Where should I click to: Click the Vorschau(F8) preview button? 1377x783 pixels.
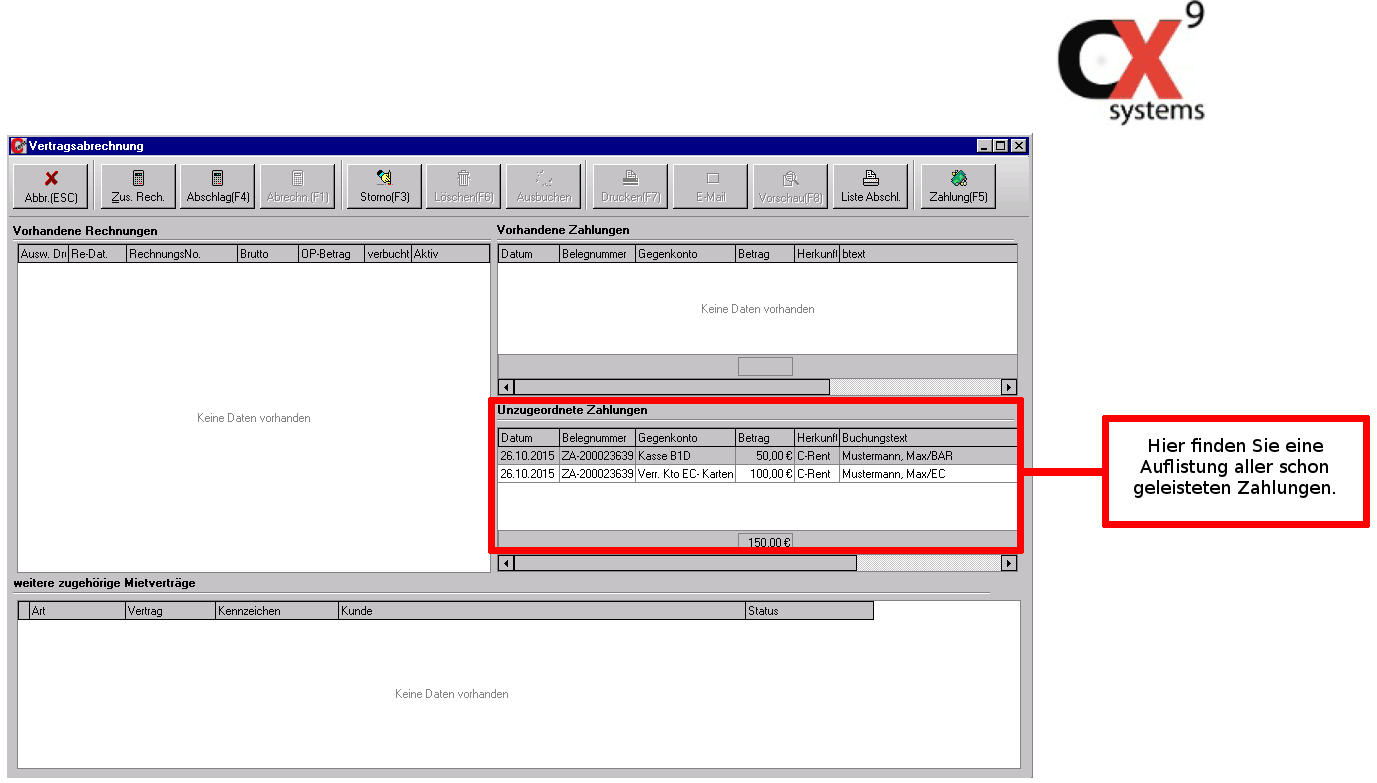tap(790, 186)
